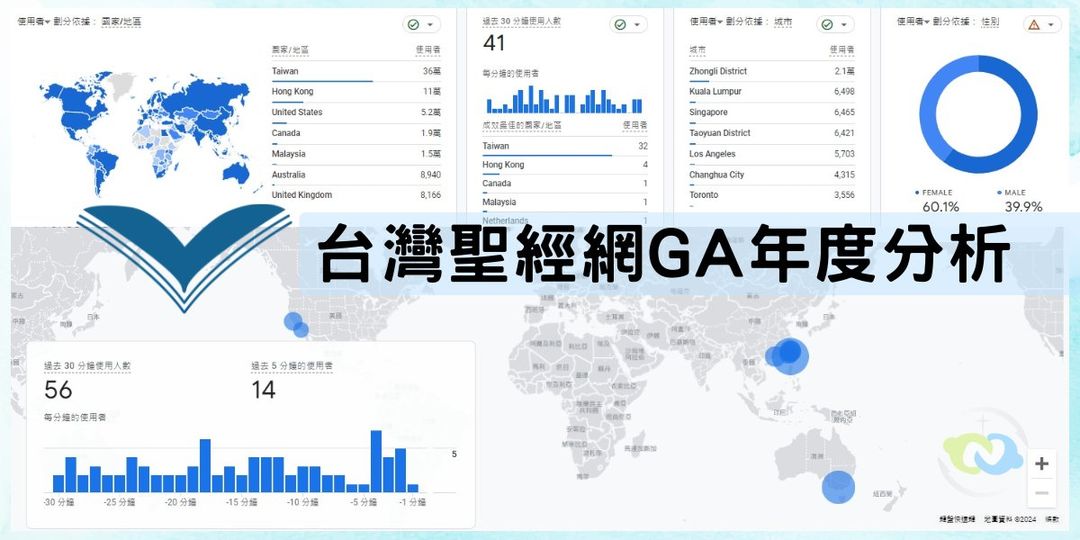
Task: Zoom out of the map with minus button
Action: (x=1041, y=493)
